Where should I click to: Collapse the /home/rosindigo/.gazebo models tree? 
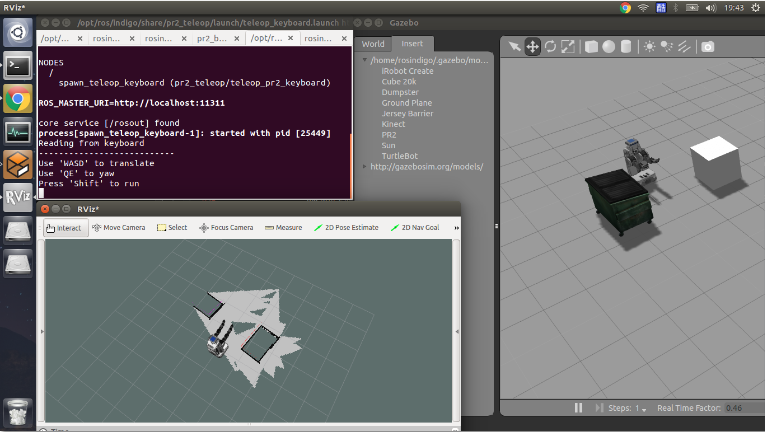pyautogui.click(x=364, y=60)
